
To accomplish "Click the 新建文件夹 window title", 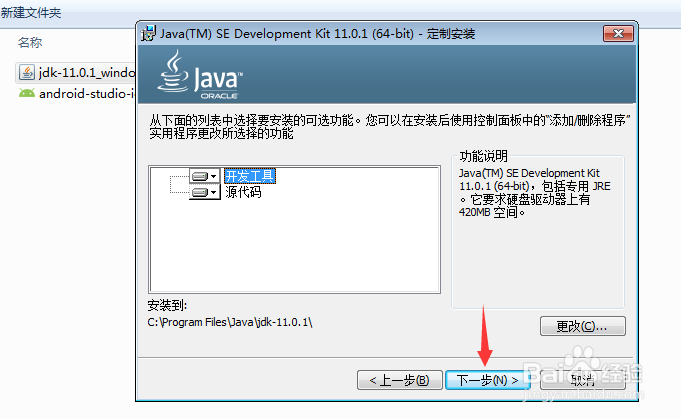I will (31, 12).
